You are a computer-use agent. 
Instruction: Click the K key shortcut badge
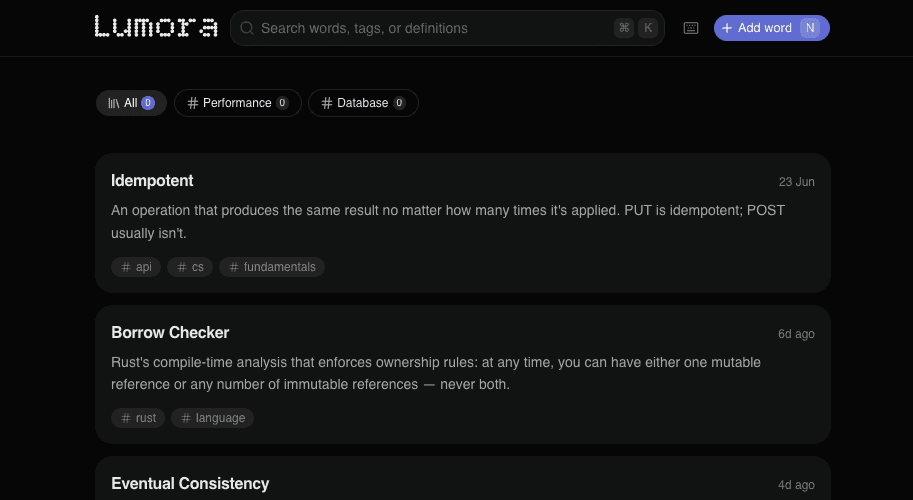tap(647, 28)
